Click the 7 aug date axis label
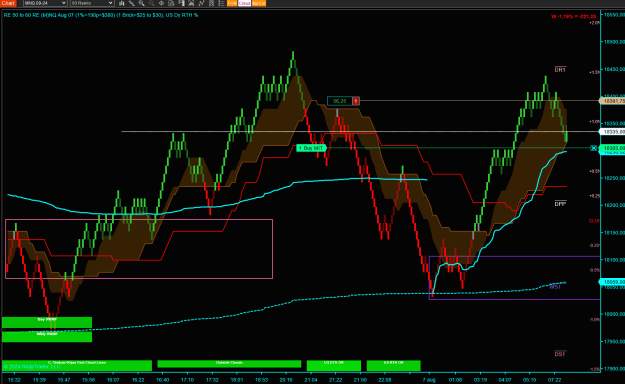Screen dimensions: 625x384 429,380
